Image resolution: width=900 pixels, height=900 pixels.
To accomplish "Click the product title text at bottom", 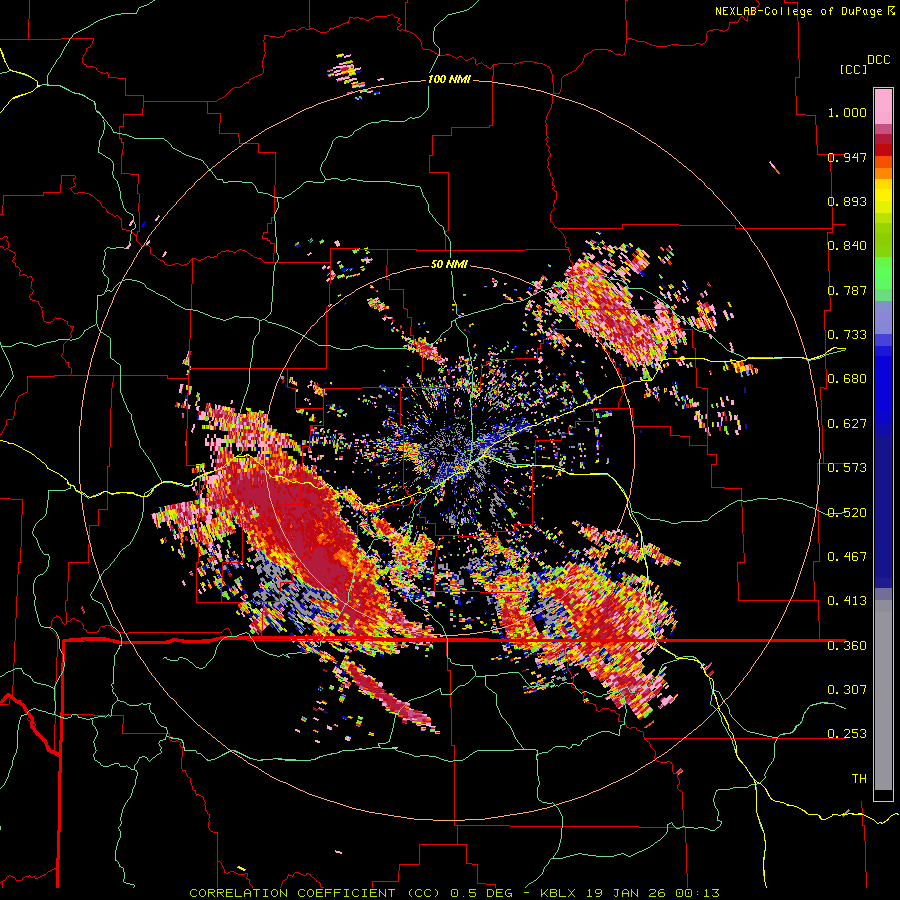I will click(x=454, y=893).
